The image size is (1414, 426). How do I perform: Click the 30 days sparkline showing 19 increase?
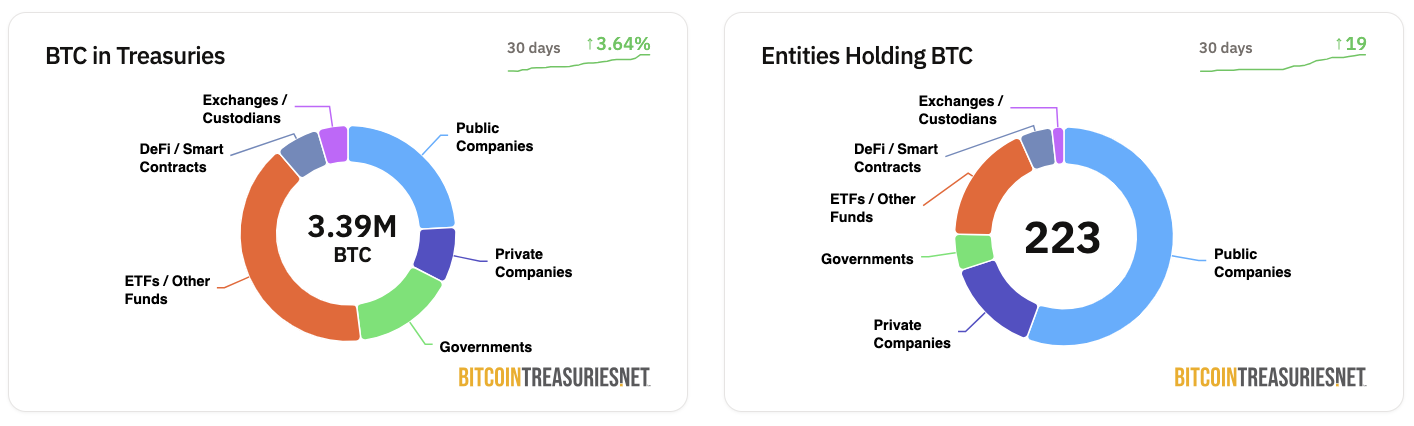pyautogui.click(x=1283, y=62)
